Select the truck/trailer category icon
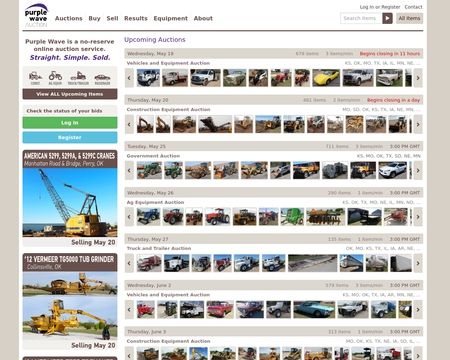Viewport: 450px width, 360px height. 78,78
